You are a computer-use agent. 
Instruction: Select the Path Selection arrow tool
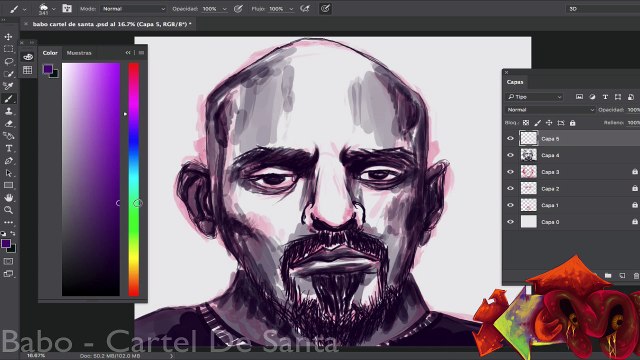[x=8, y=173]
